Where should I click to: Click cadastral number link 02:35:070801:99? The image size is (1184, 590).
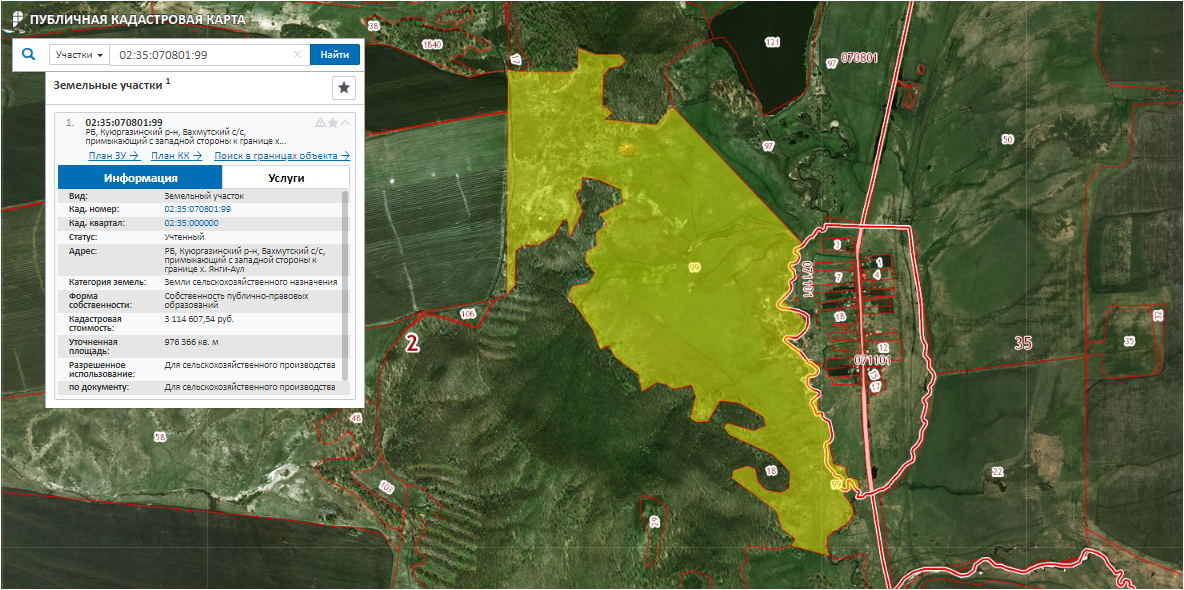pyautogui.click(x=197, y=209)
